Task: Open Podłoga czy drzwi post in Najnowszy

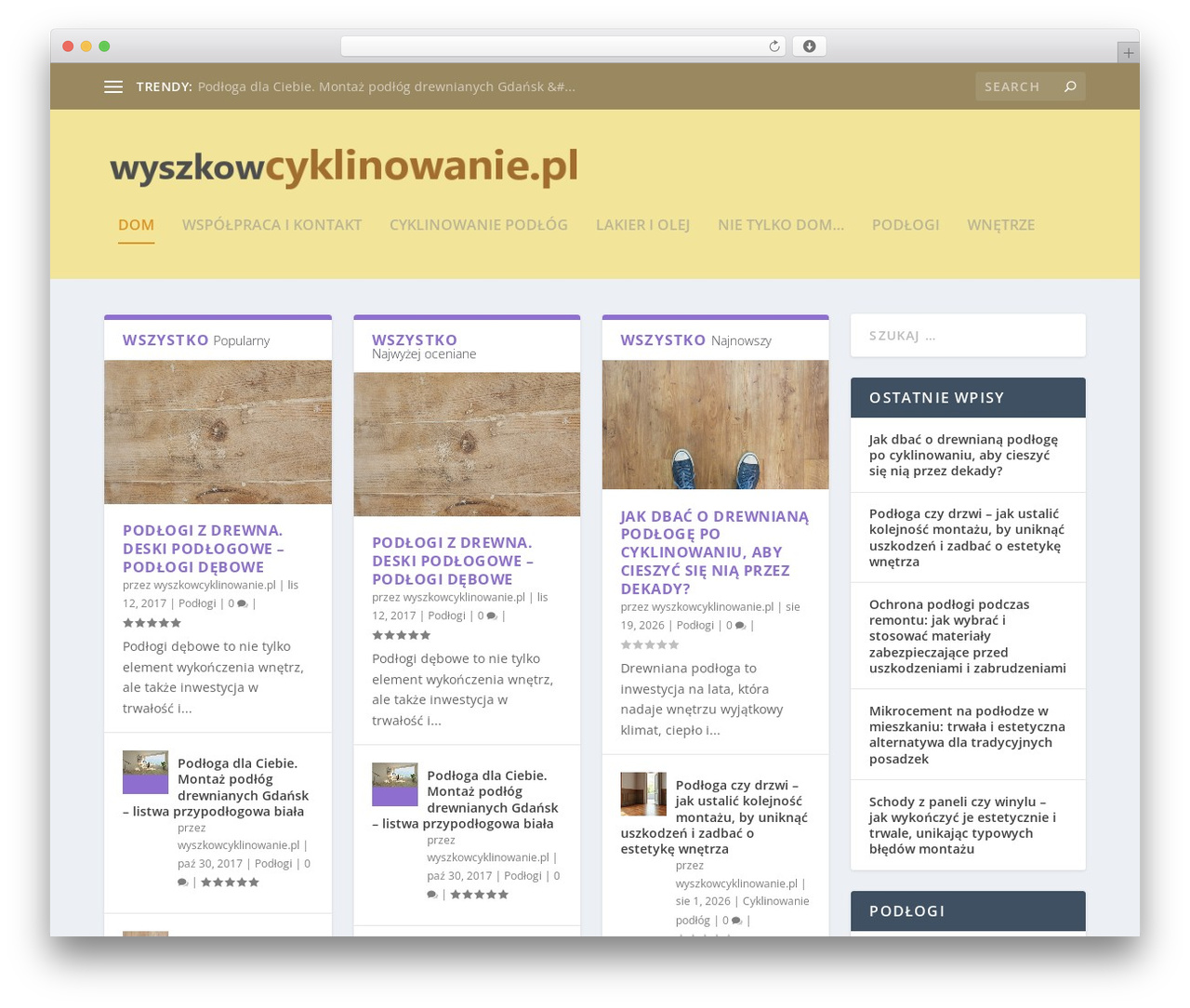Action: [715, 816]
